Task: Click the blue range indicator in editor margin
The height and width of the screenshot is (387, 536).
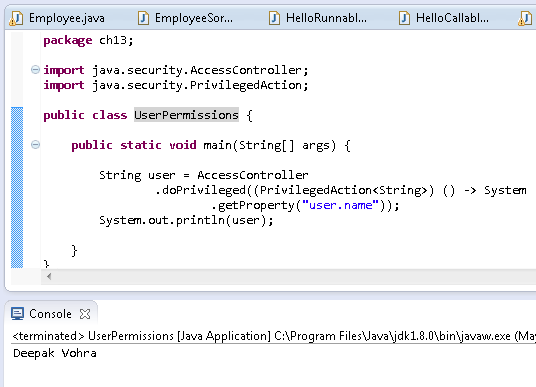Action: (17, 187)
